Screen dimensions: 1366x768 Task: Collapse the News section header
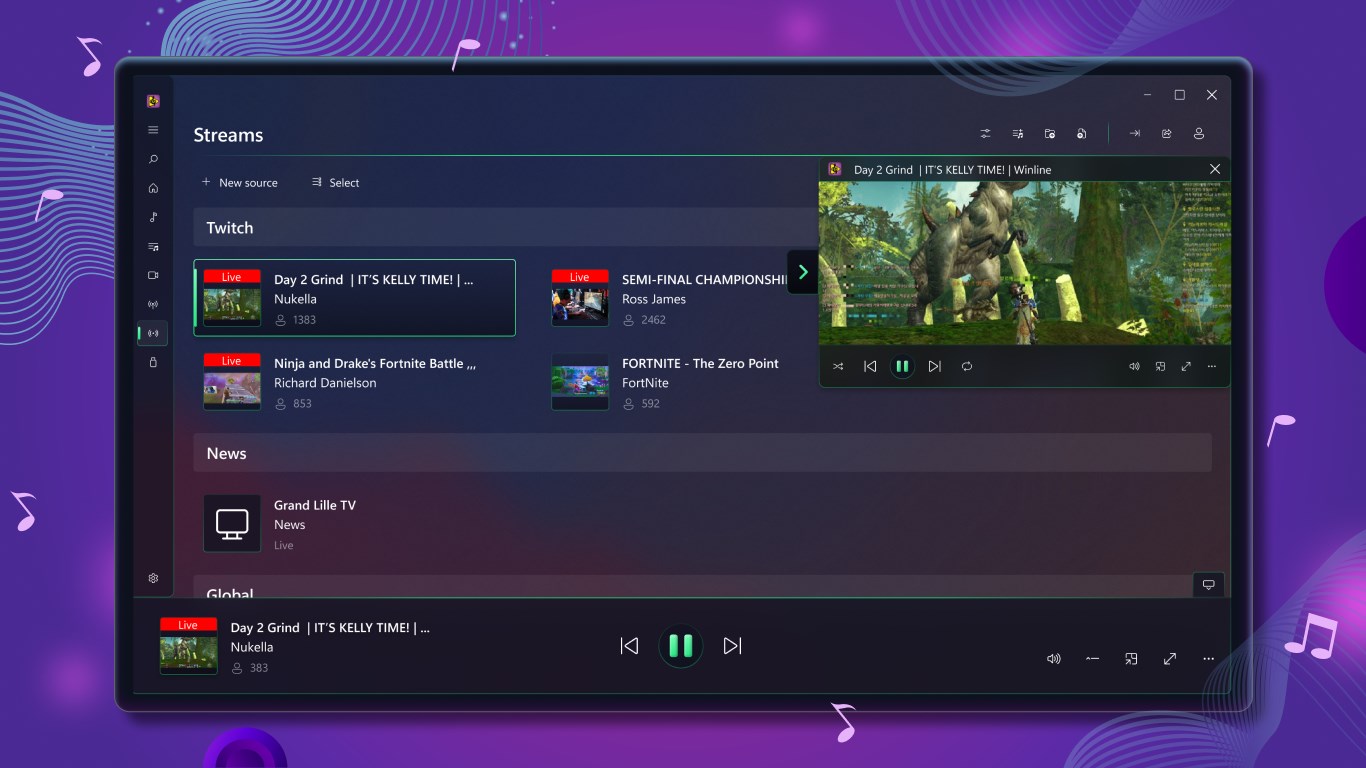(x=702, y=453)
